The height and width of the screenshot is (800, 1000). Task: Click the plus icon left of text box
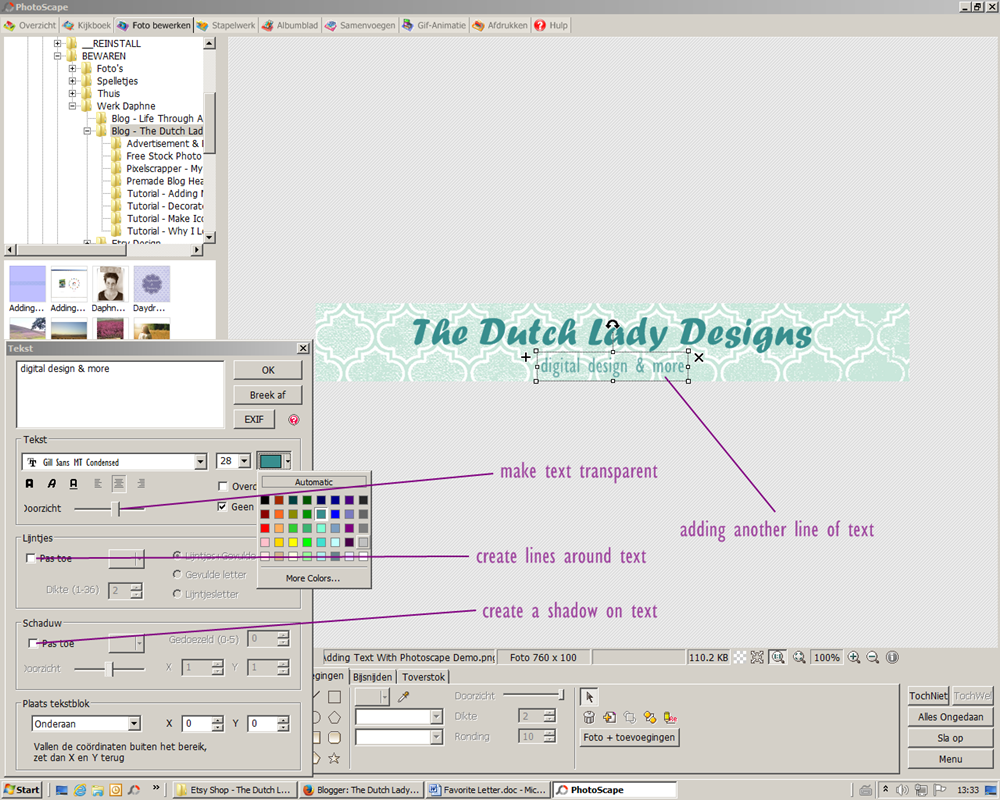[526, 357]
